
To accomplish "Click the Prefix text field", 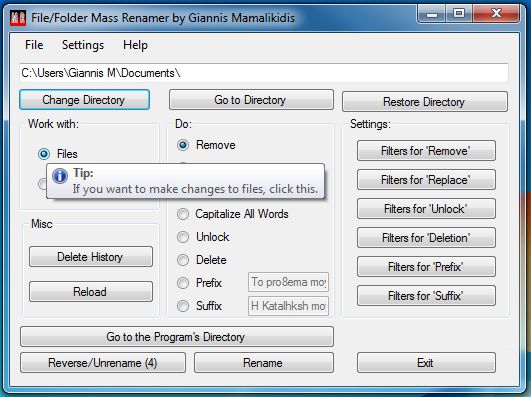I will pos(289,282).
